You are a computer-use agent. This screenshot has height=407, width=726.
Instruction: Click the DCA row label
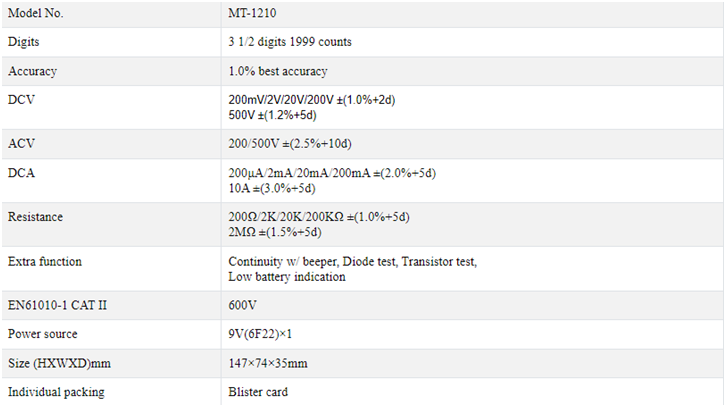[21, 173]
